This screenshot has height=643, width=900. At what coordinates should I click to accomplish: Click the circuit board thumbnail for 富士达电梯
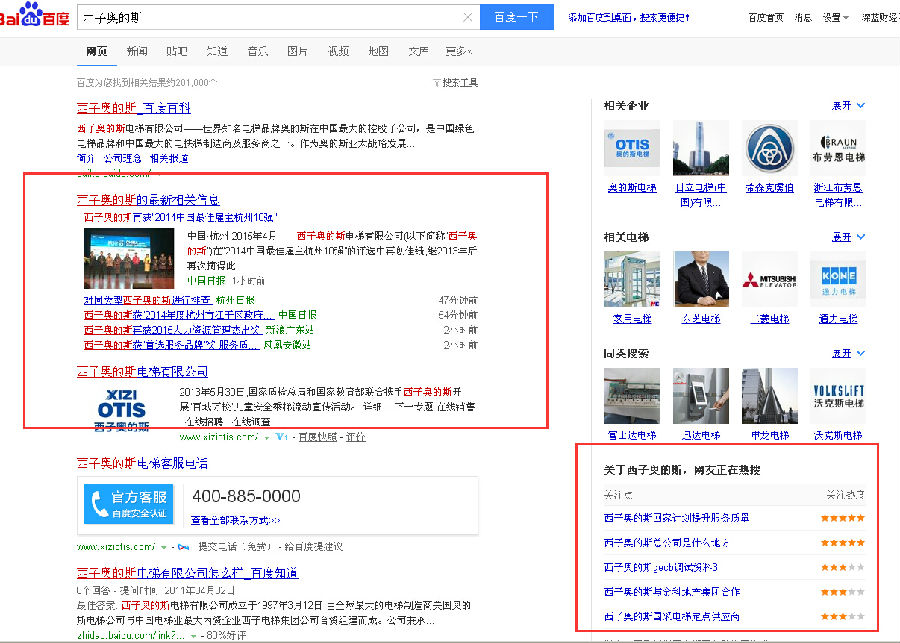click(x=632, y=396)
